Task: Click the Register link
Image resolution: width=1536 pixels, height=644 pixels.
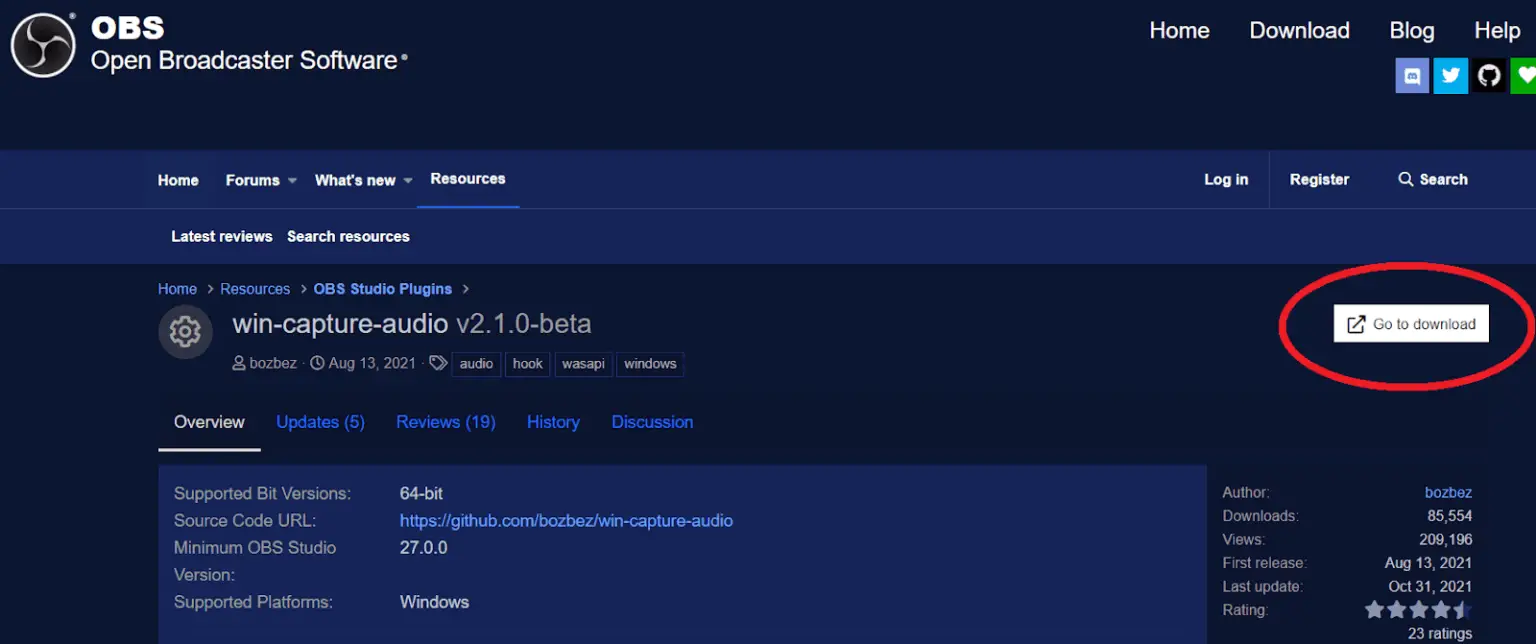Action: click(1319, 179)
